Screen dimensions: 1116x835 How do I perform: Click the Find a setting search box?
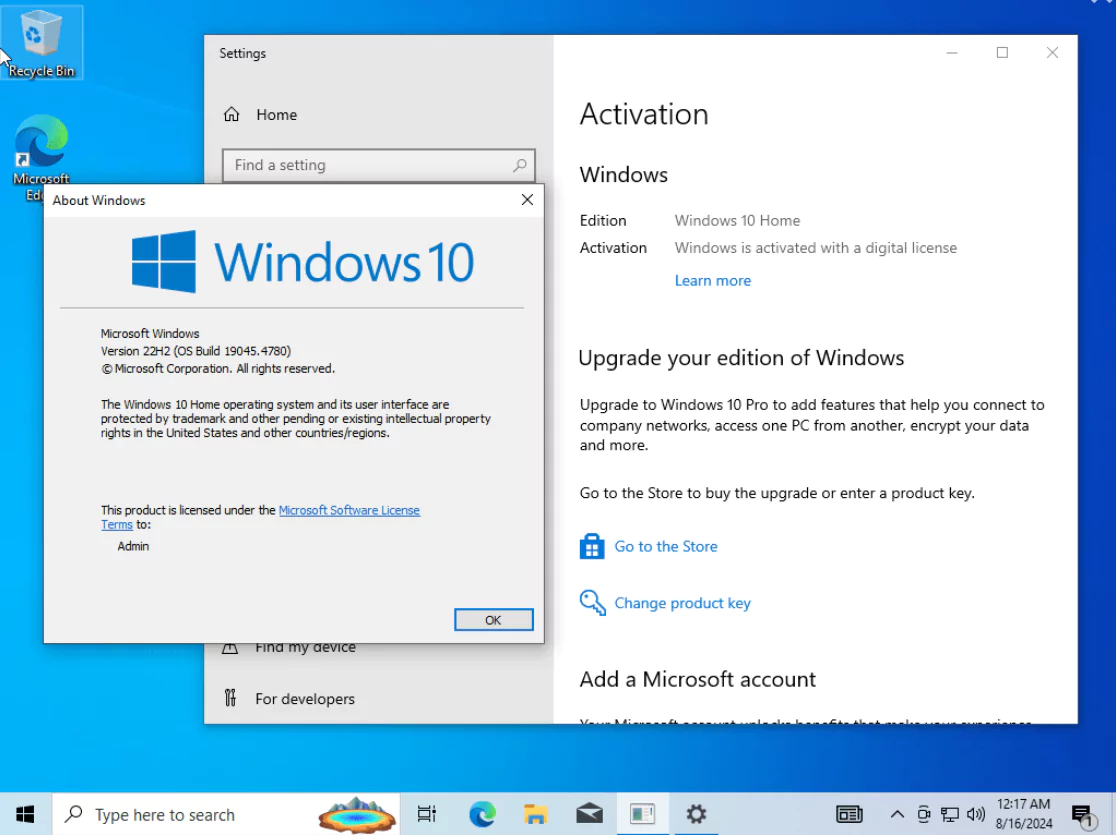(x=378, y=165)
